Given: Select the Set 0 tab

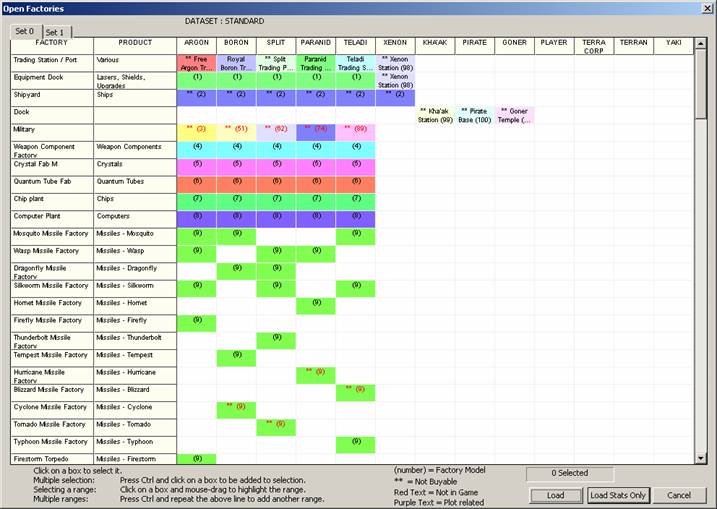Looking at the screenshot, I should coord(24,32).
